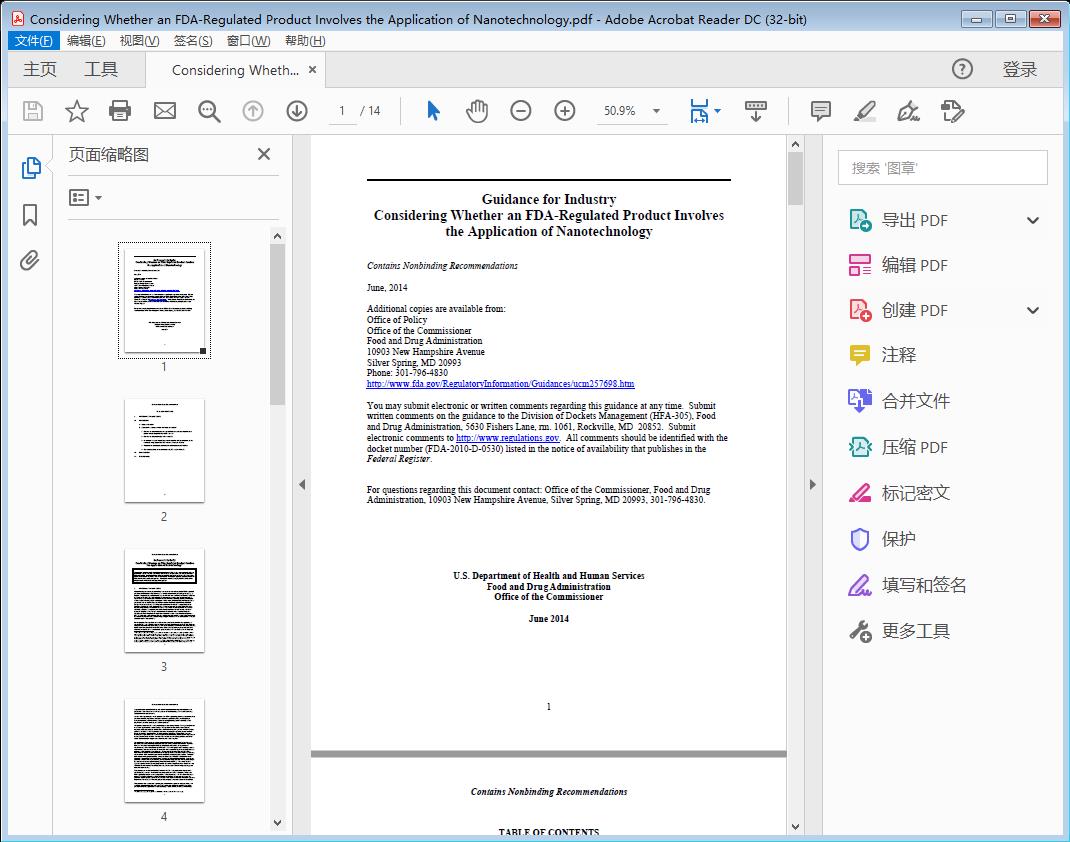Open the attachments paperclip panel
The image size is (1070, 842).
click(30, 261)
